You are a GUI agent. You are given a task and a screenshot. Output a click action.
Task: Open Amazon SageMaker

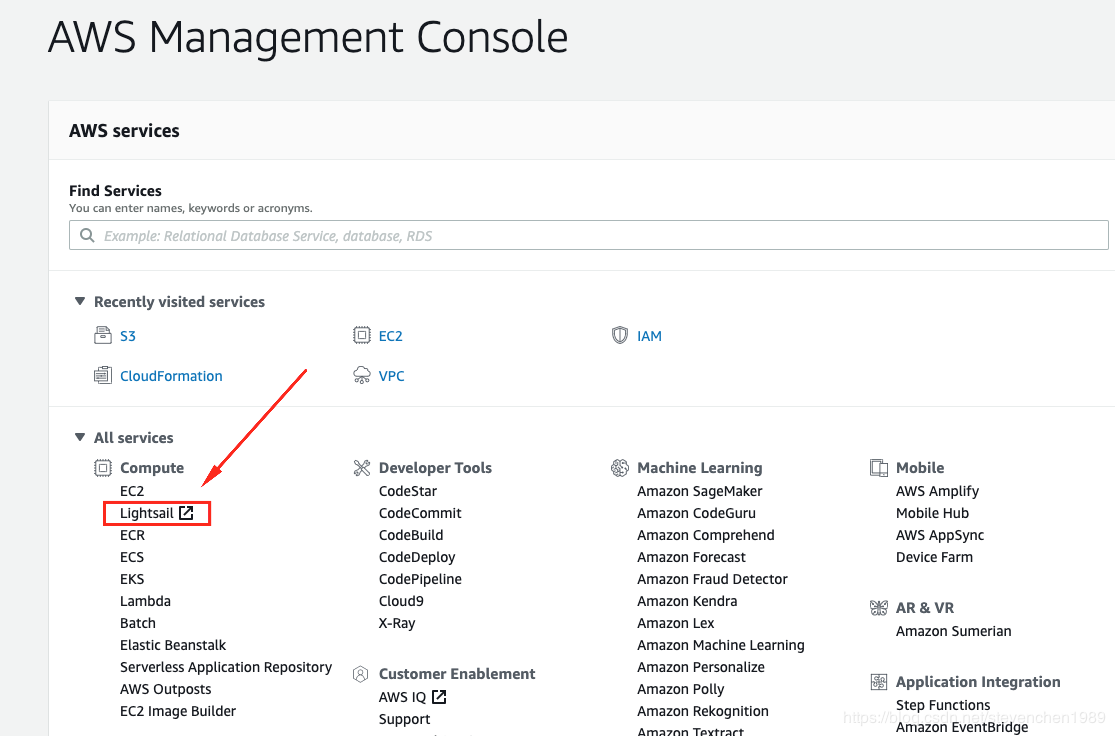(699, 490)
